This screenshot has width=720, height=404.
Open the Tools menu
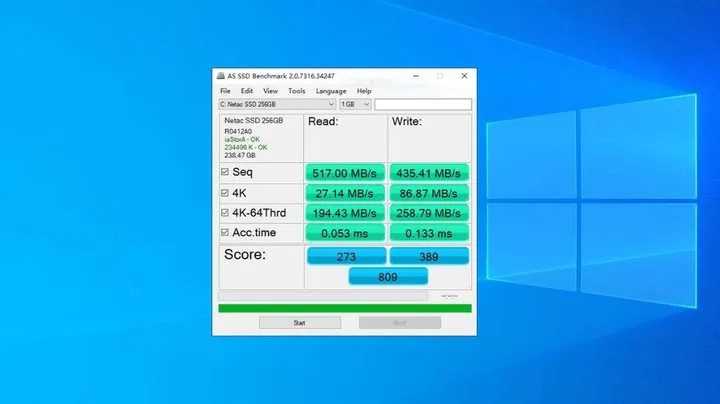coord(297,91)
